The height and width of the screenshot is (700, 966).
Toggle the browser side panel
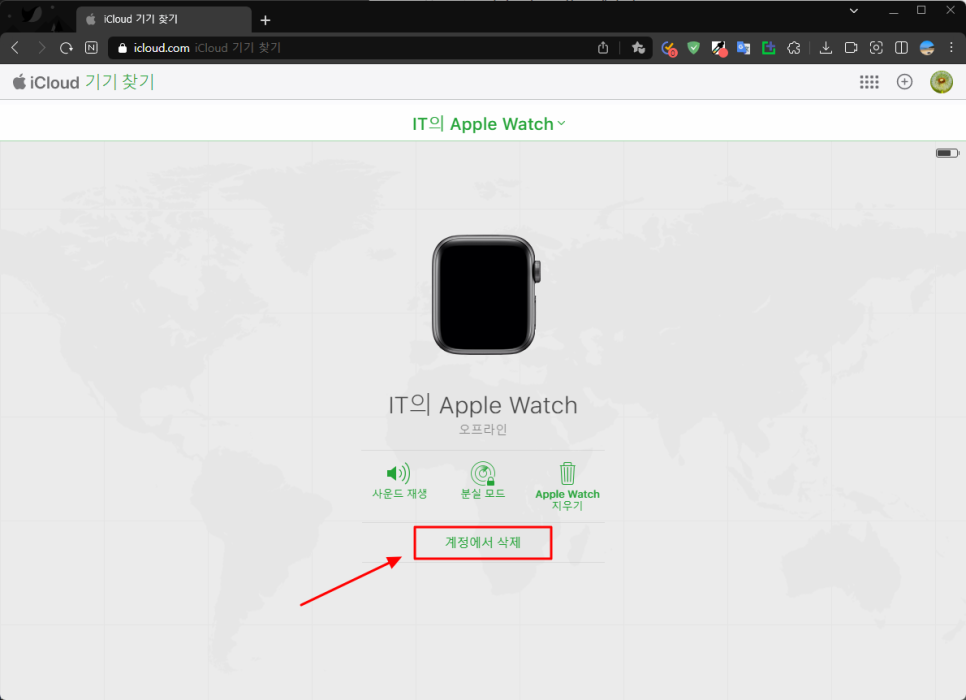pos(901,47)
